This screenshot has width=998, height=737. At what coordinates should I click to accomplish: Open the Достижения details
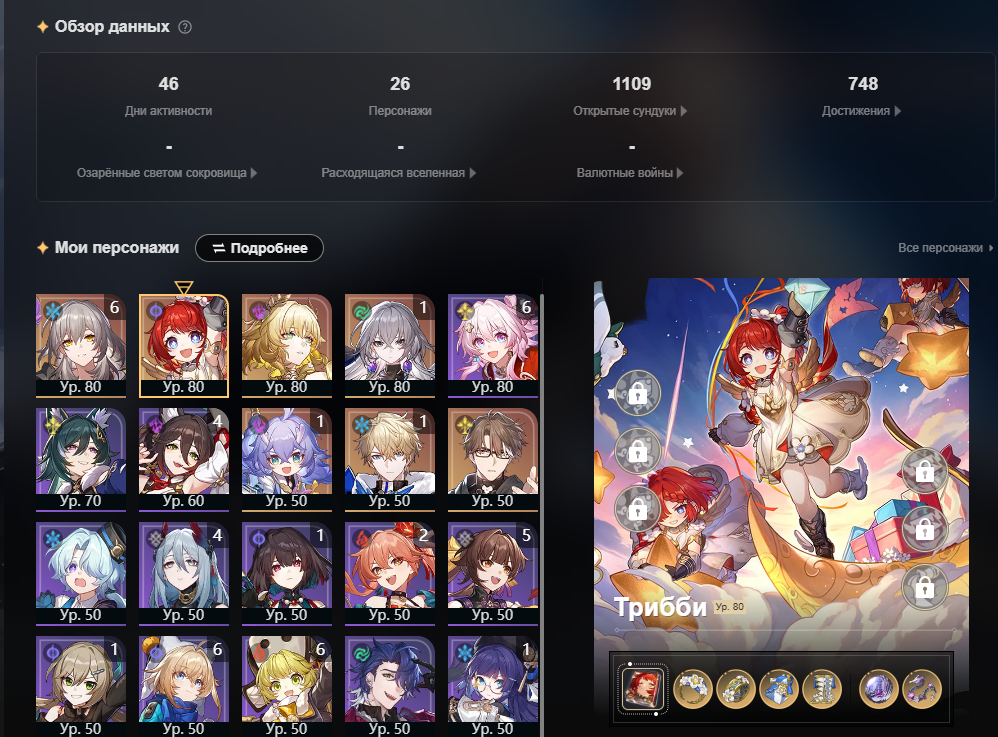tap(861, 111)
